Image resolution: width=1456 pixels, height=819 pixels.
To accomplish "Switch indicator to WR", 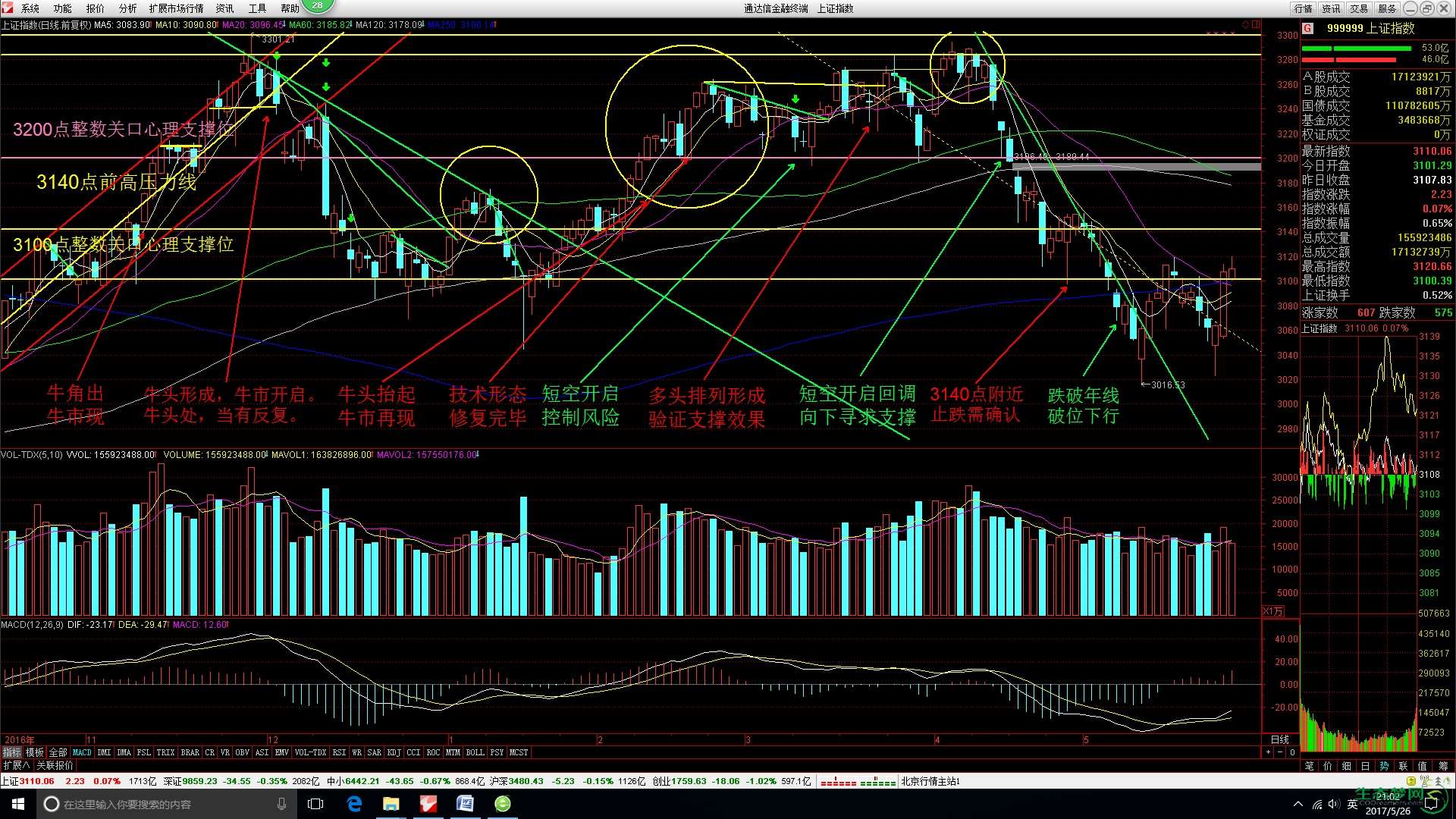I will pyautogui.click(x=357, y=752).
